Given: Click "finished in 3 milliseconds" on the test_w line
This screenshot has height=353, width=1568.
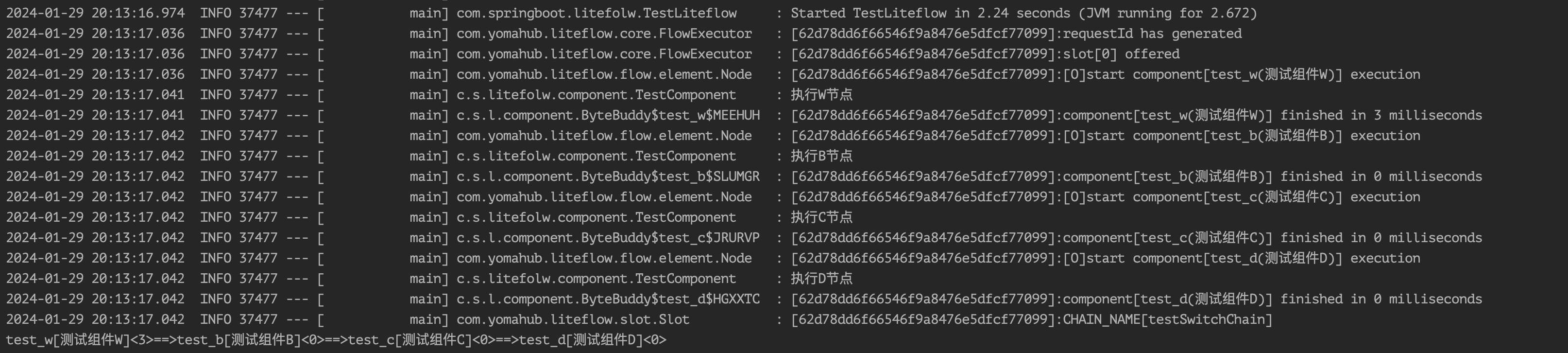Looking at the screenshot, I should point(1381,115).
